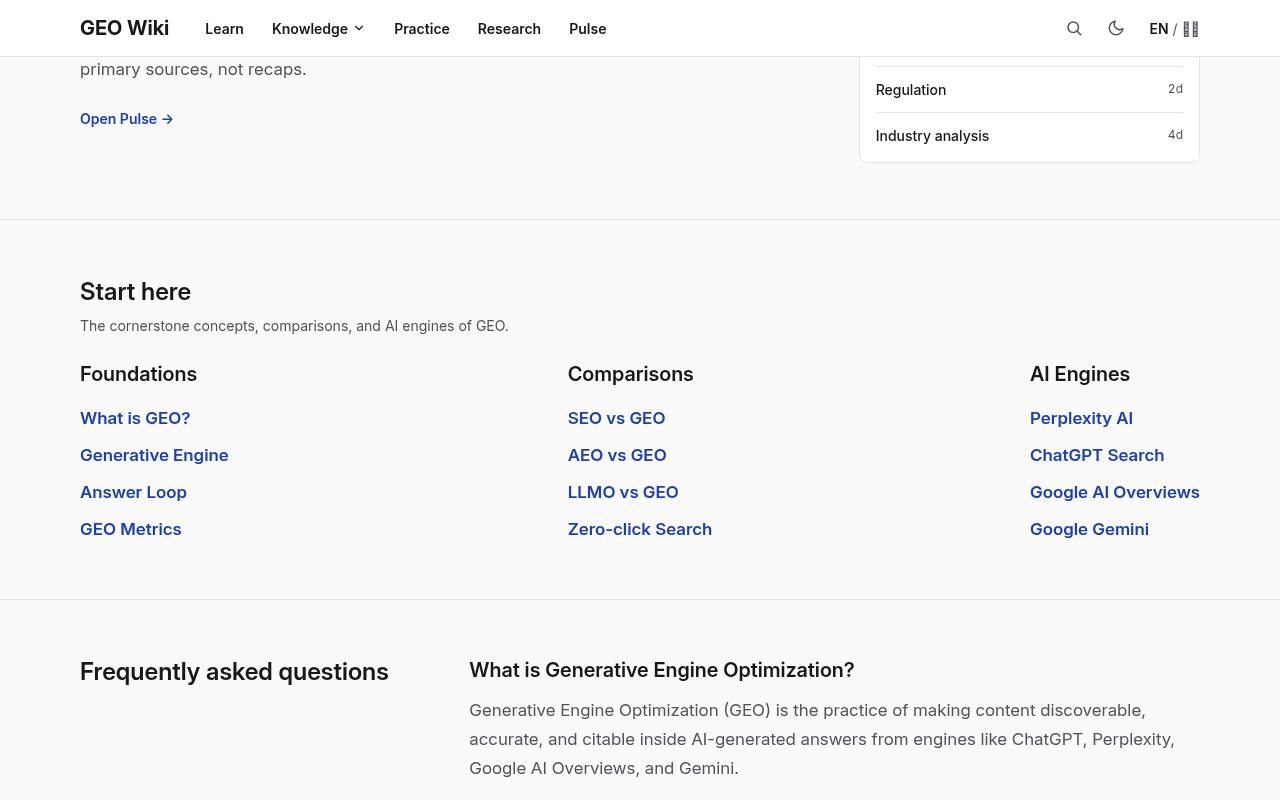Click the 4d timestamp next to Industry analysis

pos(1175,135)
